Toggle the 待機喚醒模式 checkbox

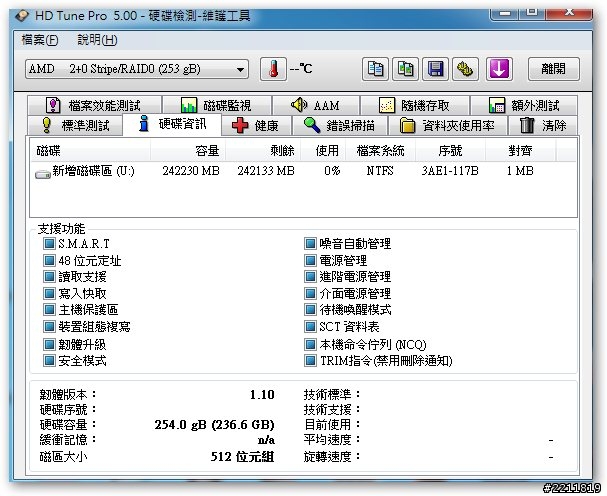[310, 309]
